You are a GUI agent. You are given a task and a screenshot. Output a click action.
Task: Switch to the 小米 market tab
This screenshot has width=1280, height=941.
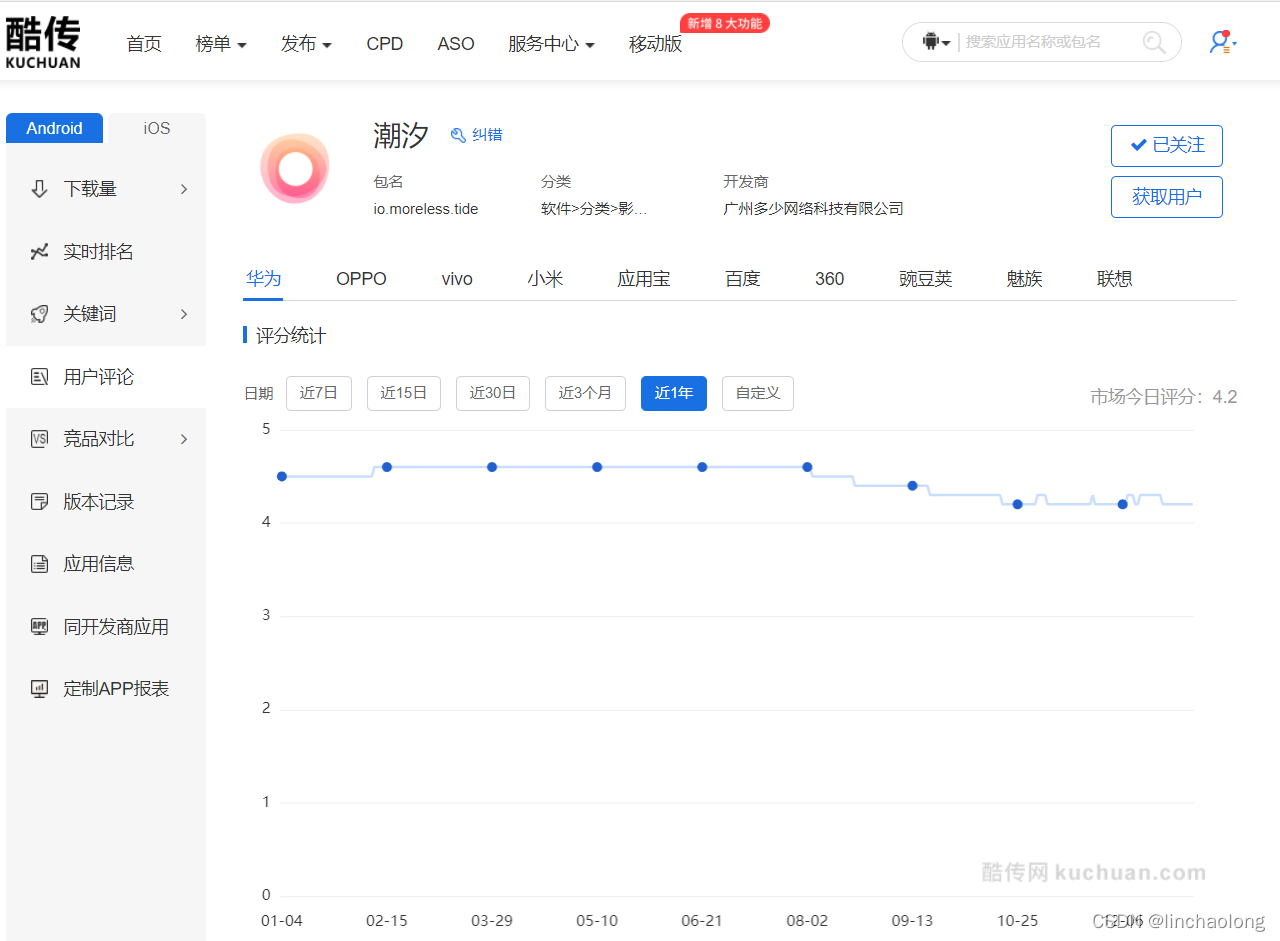(x=546, y=279)
